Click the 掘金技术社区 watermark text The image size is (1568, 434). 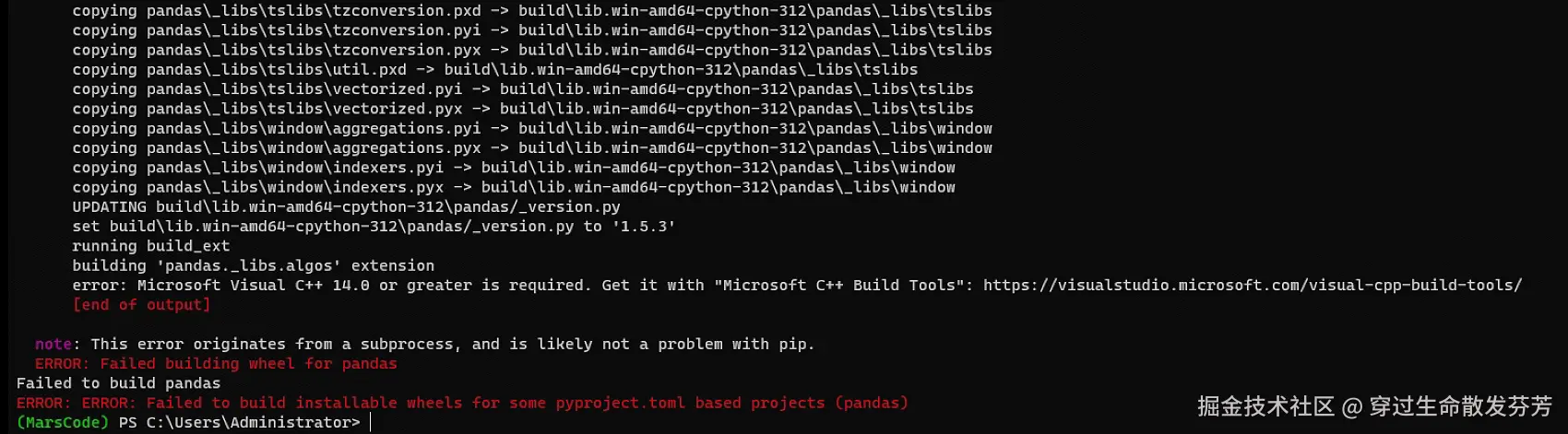tap(1265, 406)
